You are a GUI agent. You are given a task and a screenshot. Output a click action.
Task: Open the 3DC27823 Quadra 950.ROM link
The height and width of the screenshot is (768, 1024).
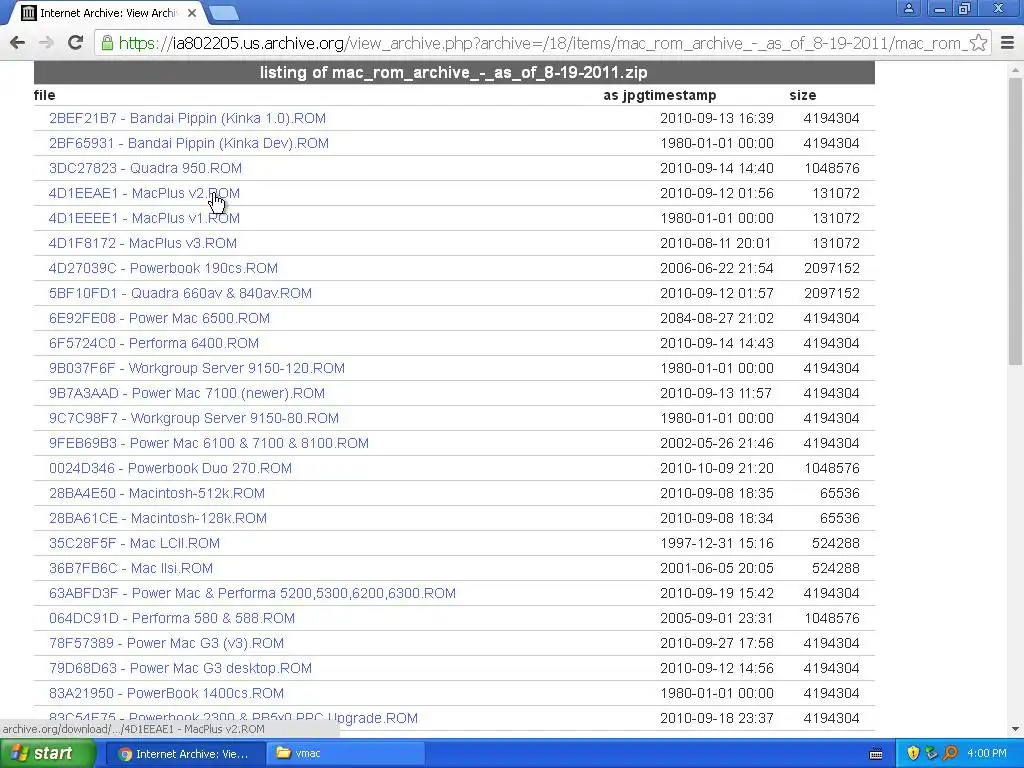click(x=145, y=168)
